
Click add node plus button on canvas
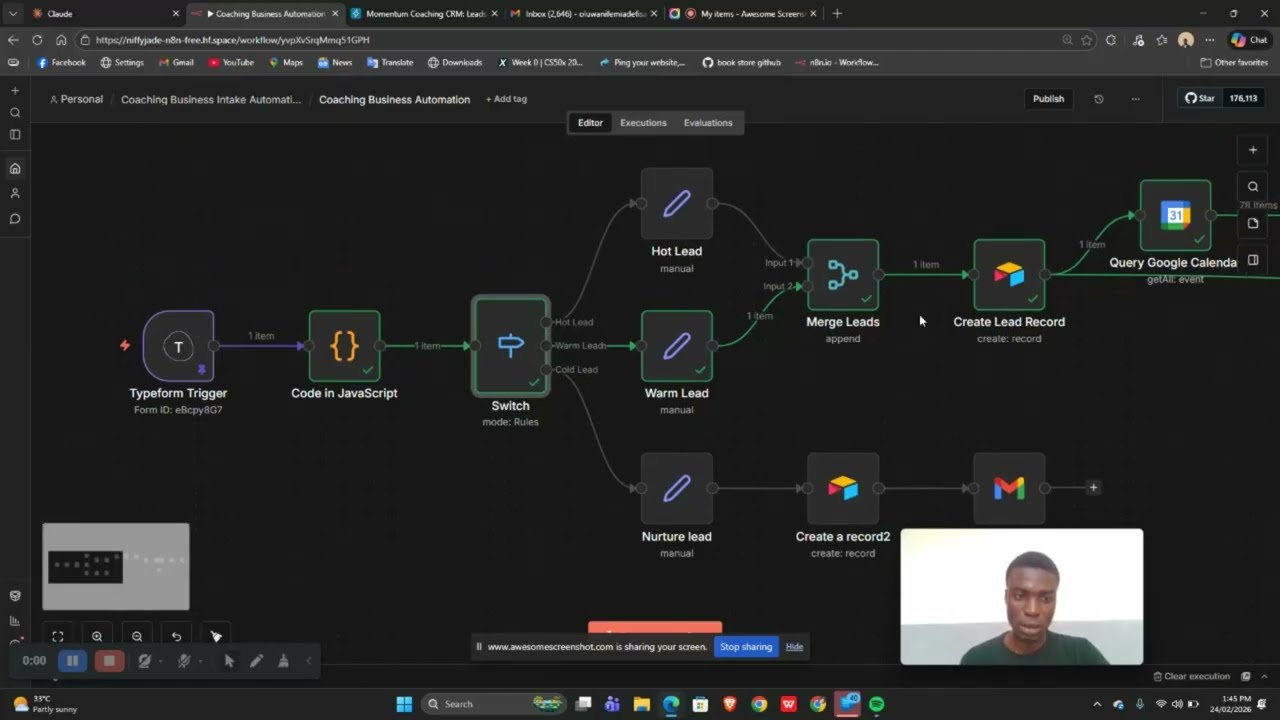coord(1253,150)
